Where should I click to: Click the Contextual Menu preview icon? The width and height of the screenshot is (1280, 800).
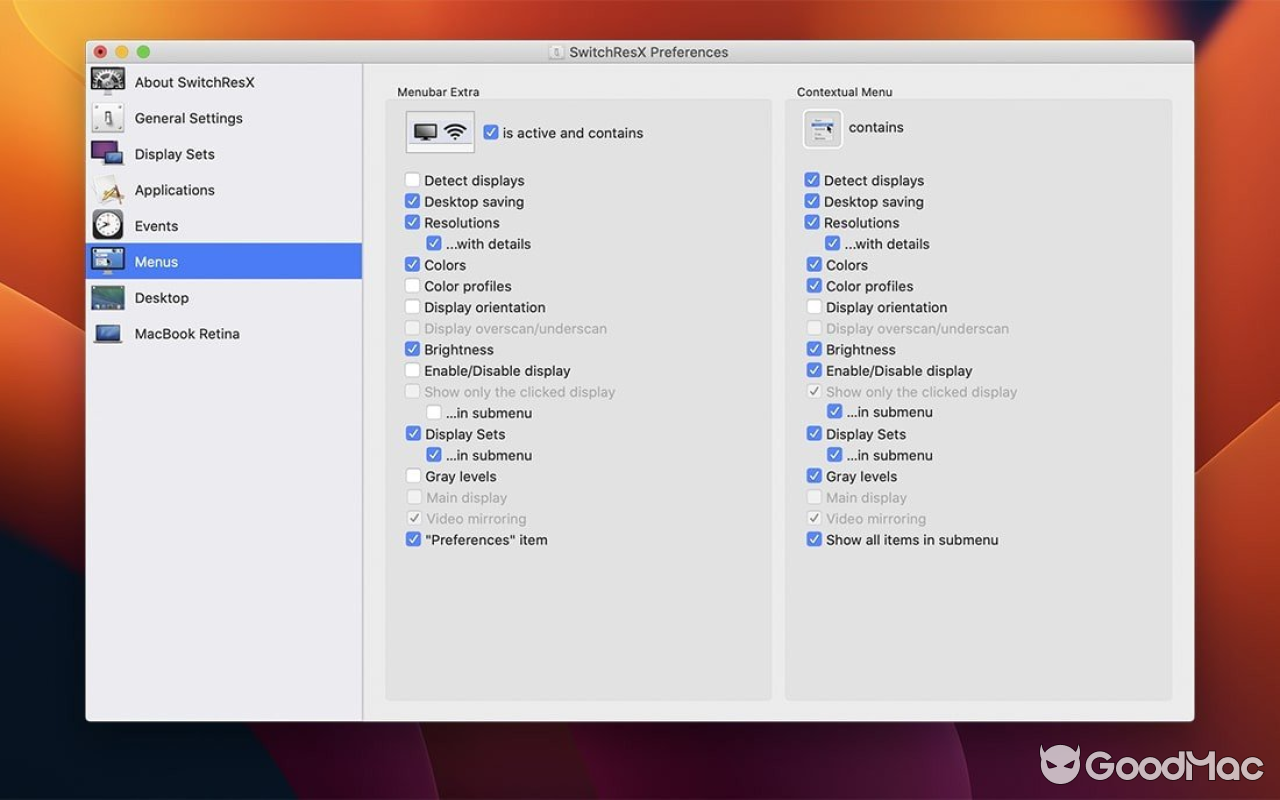tap(822, 128)
